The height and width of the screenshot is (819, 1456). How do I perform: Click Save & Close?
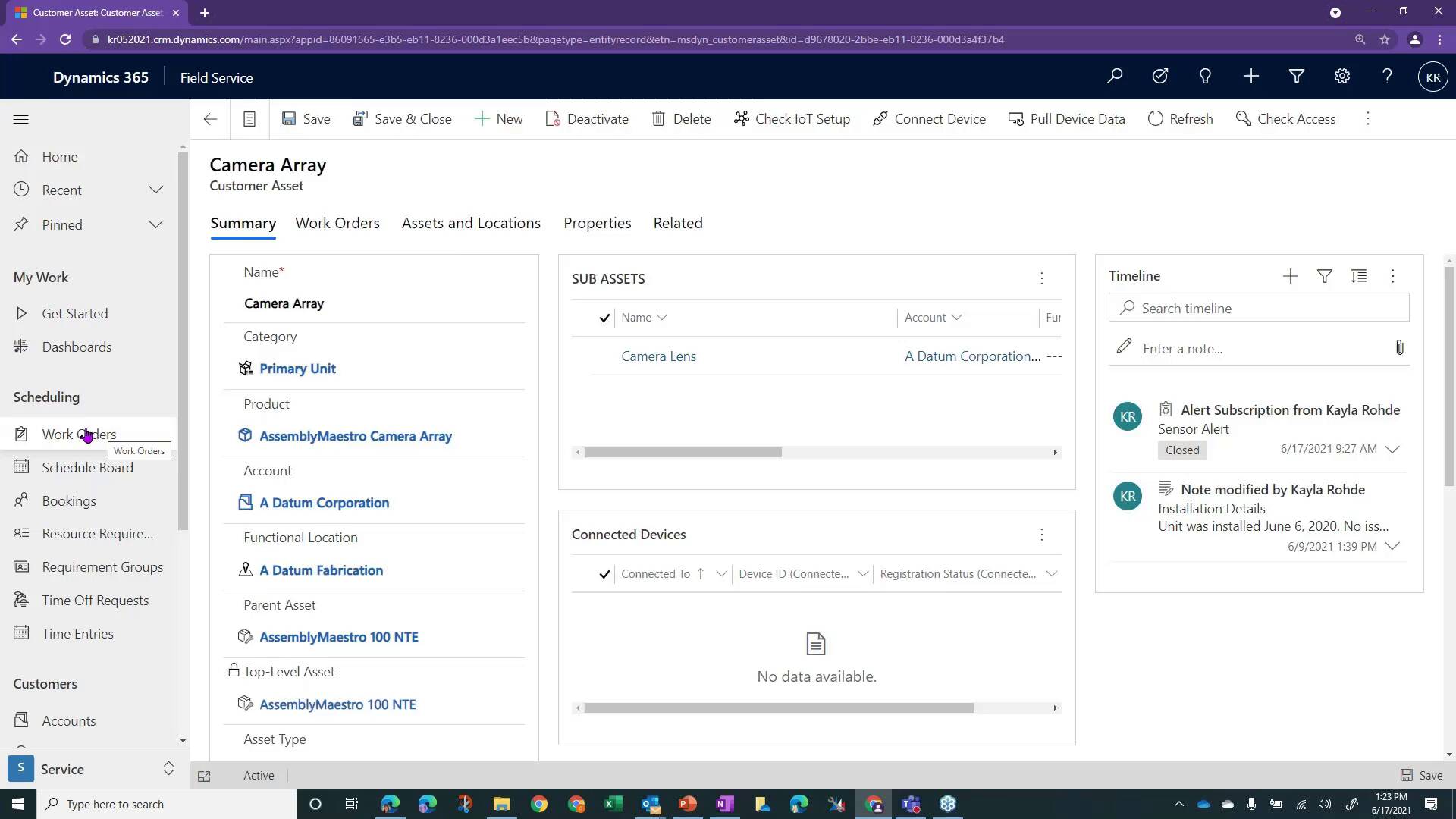(403, 118)
